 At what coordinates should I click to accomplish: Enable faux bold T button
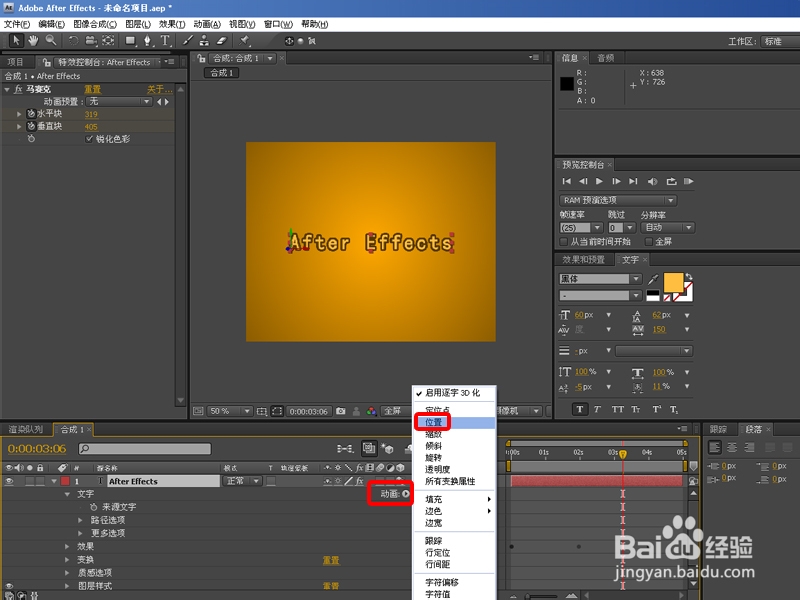580,409
